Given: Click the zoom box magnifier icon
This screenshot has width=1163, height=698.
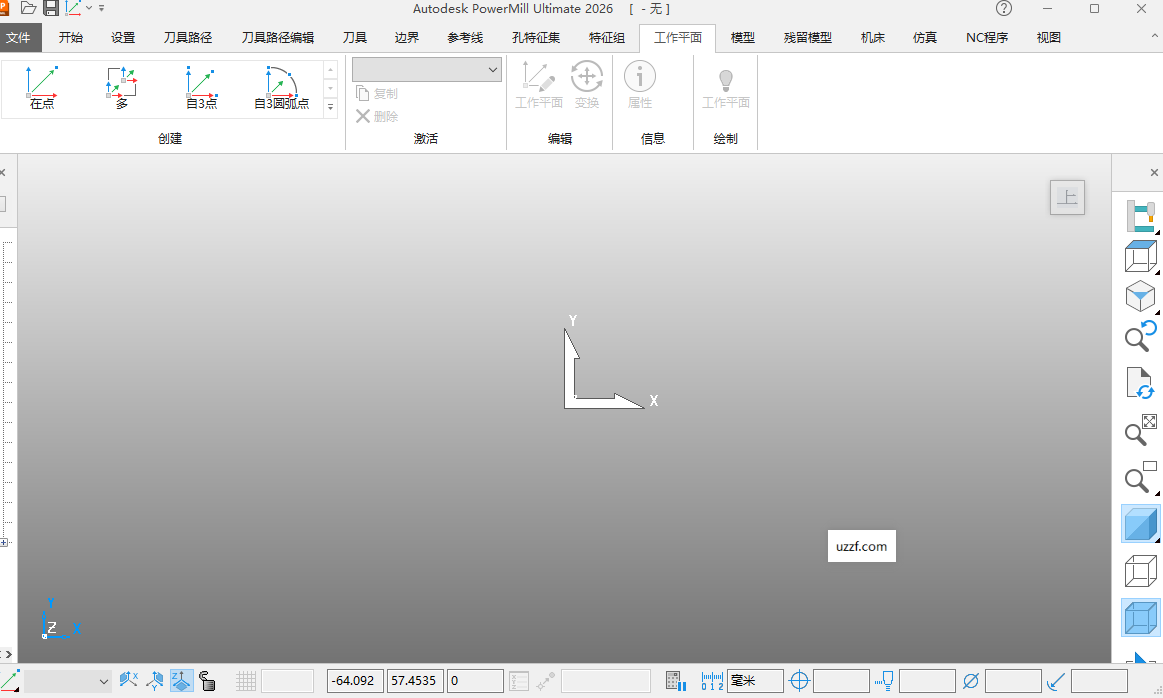Looking at the screenshot, I should [1139, 478].
